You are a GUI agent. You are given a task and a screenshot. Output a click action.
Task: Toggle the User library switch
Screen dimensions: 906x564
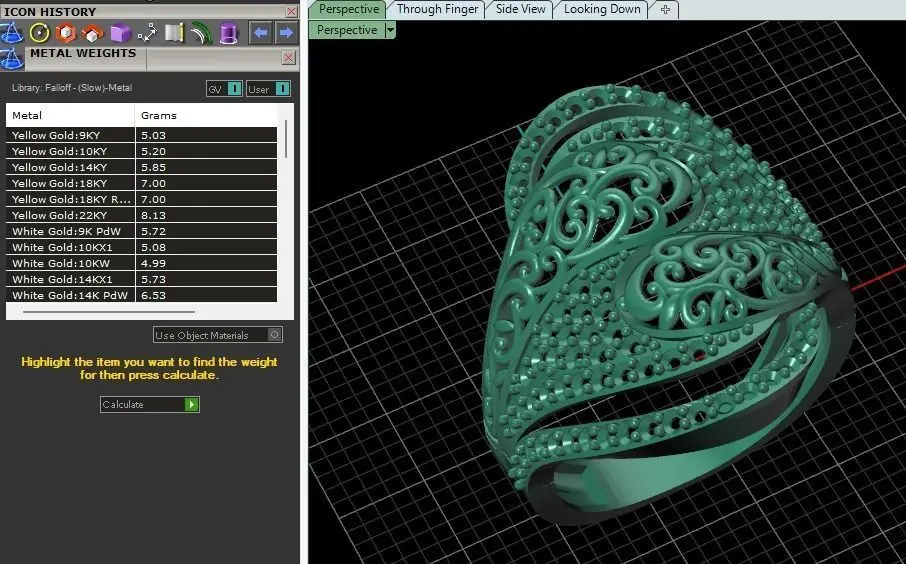(268, 89)
